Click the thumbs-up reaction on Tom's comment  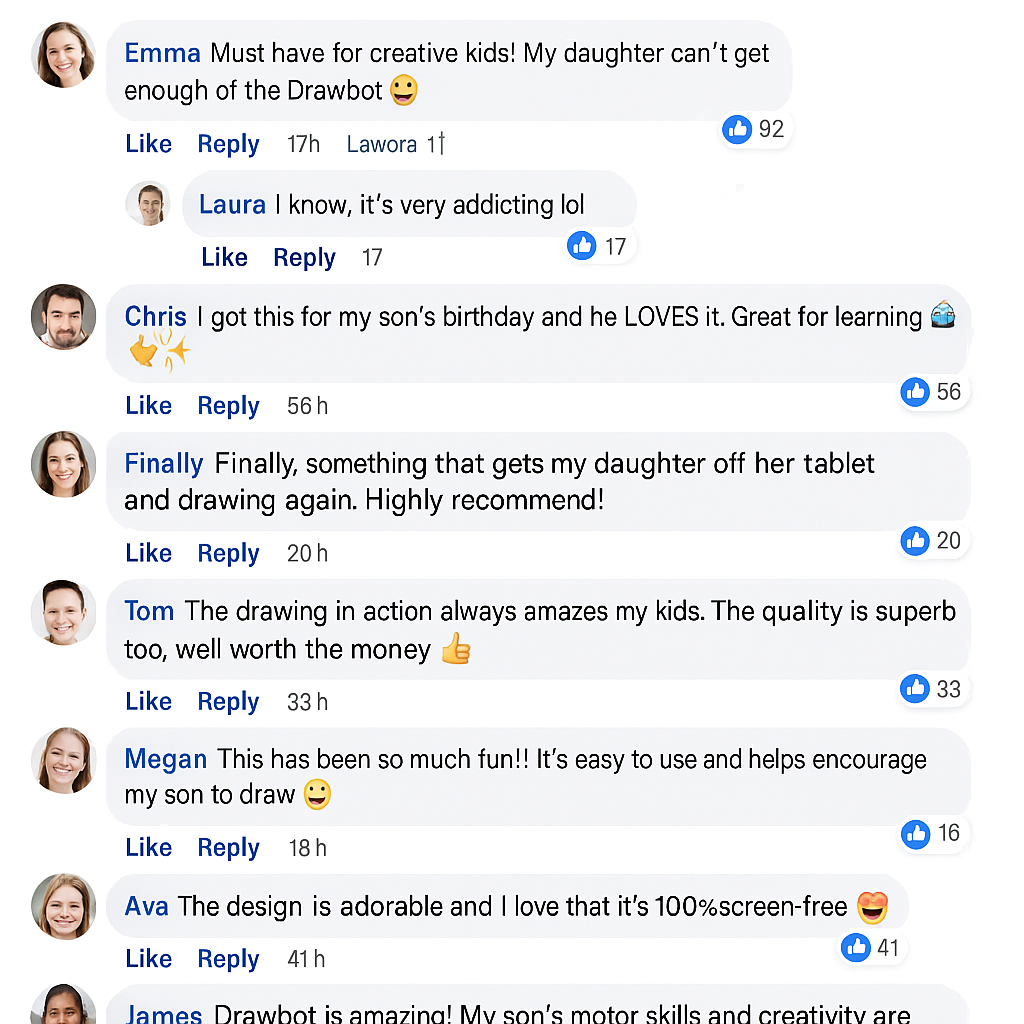(x=915, y=688)
